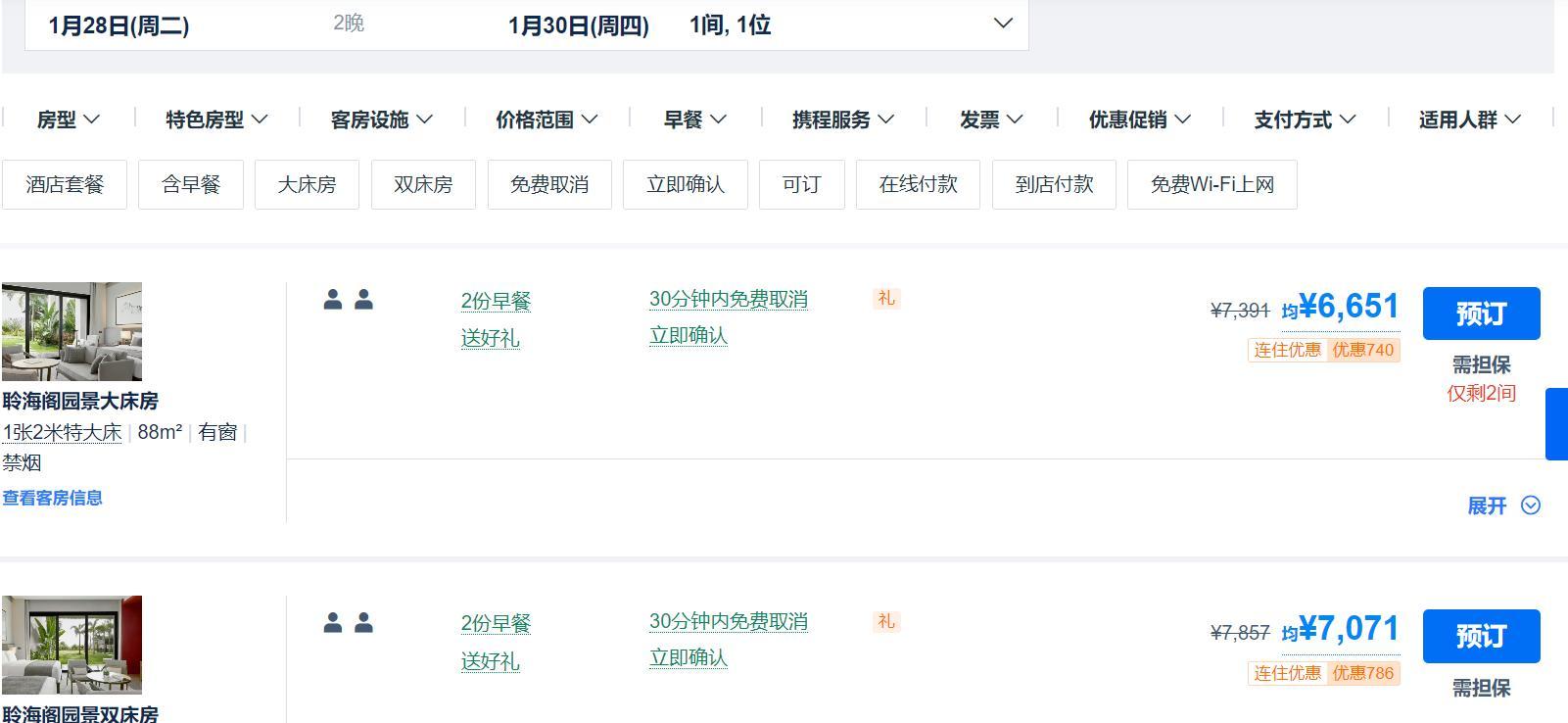
Task: Click the circled arrow icon beside 展开
Action: pos(1530,506)
